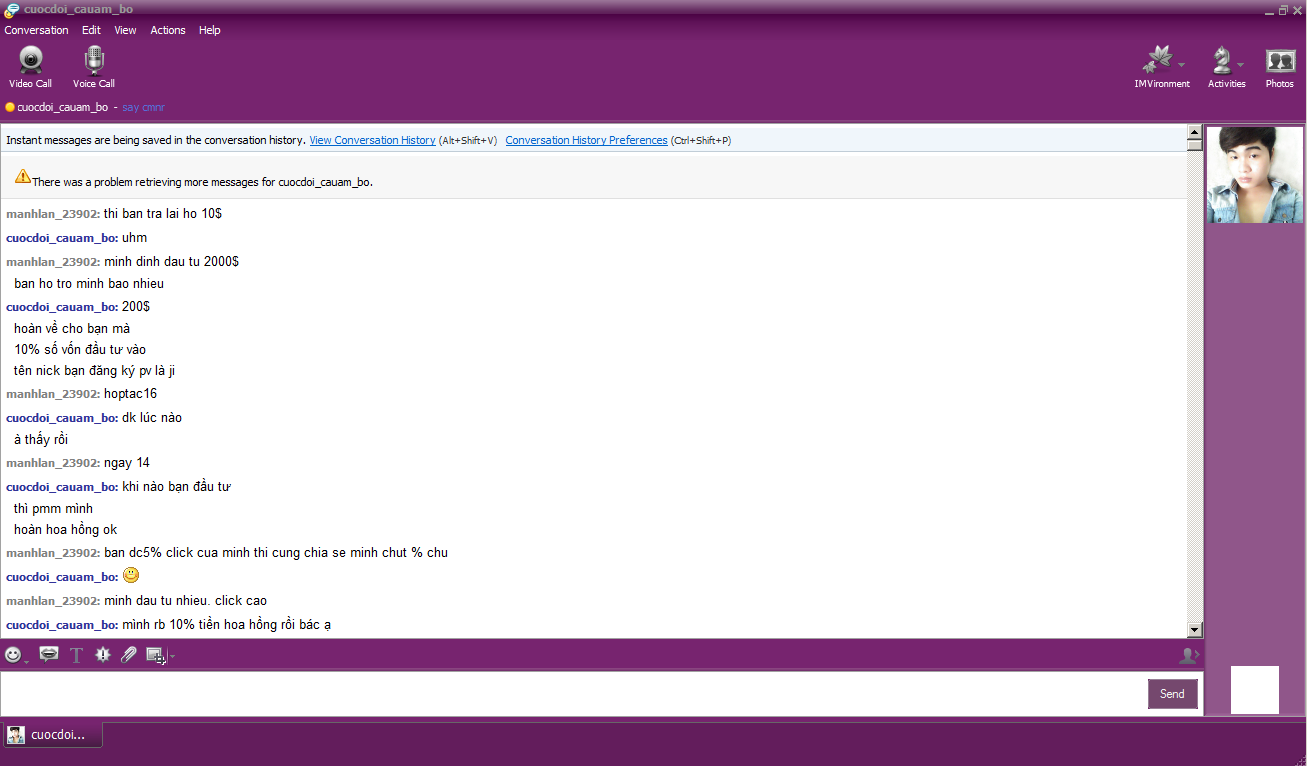1308x766 pixels.
Task: Click message 'ban dc5% click cua minh thi cung chia se minh chut % chu'
Action: (x=276, y=553)
